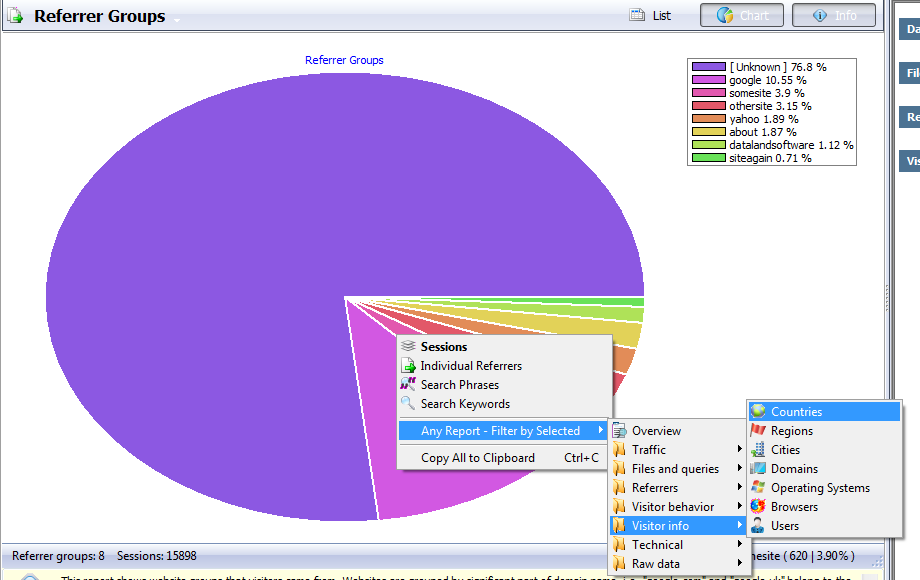Image resolution: width=920 pixels, height=580 pixels.
Task: Switch to Chart view
Action: 742,15
